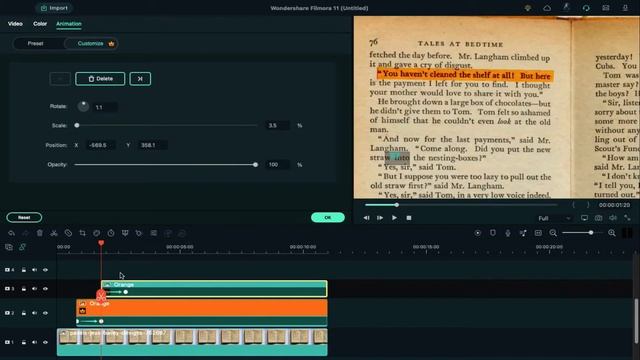The width and height of the screenshot is (640, 360).
Task: Open the audio mixer icon
Action: pyautogui.click(x=523, y=233)
